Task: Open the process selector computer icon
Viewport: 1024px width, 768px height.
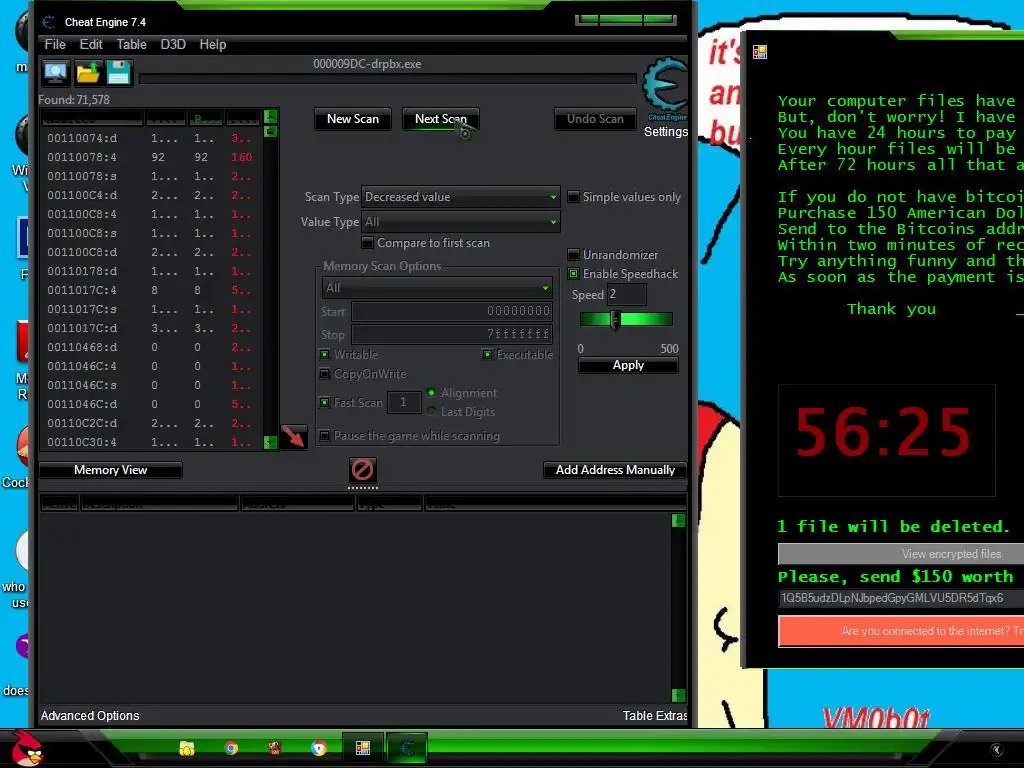Action: click(56, 72)
